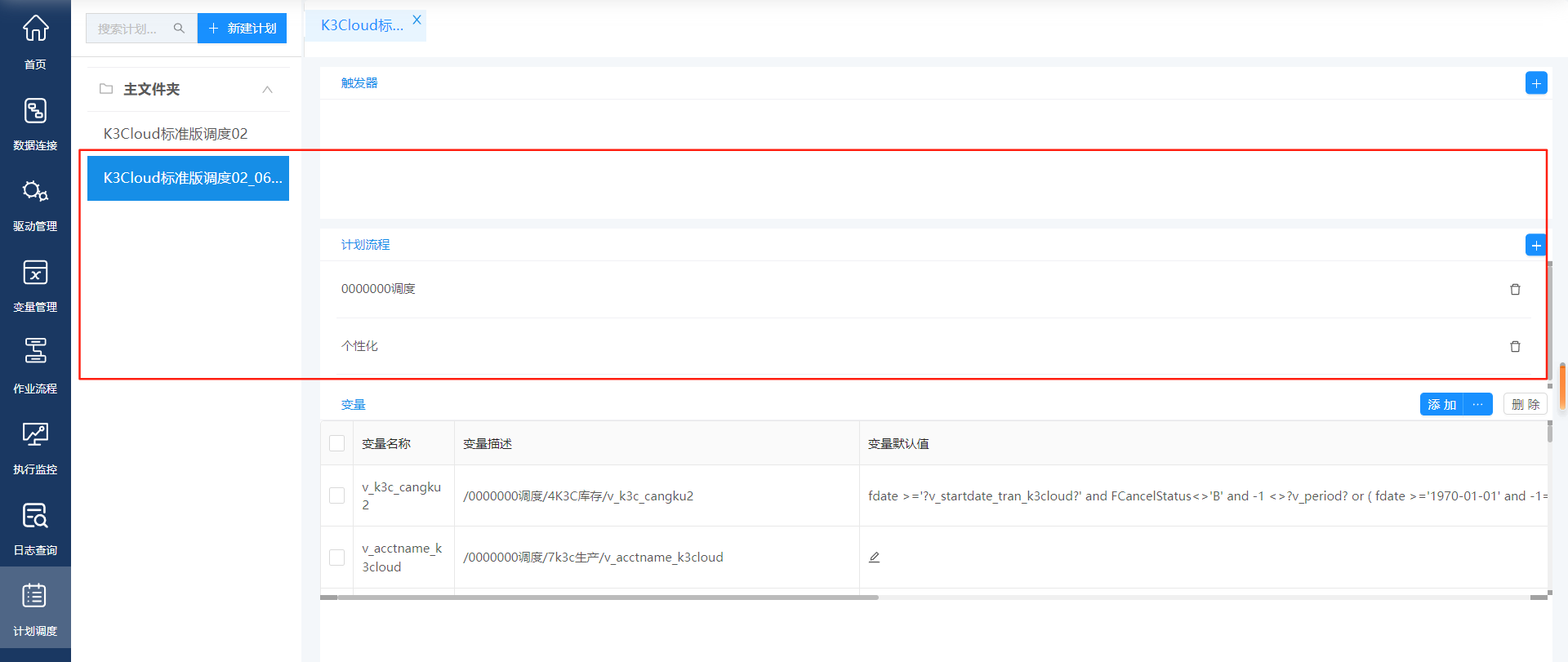Click the search magnifier icon in plan search
This screenshot has height=662, width=1568.
179,29
